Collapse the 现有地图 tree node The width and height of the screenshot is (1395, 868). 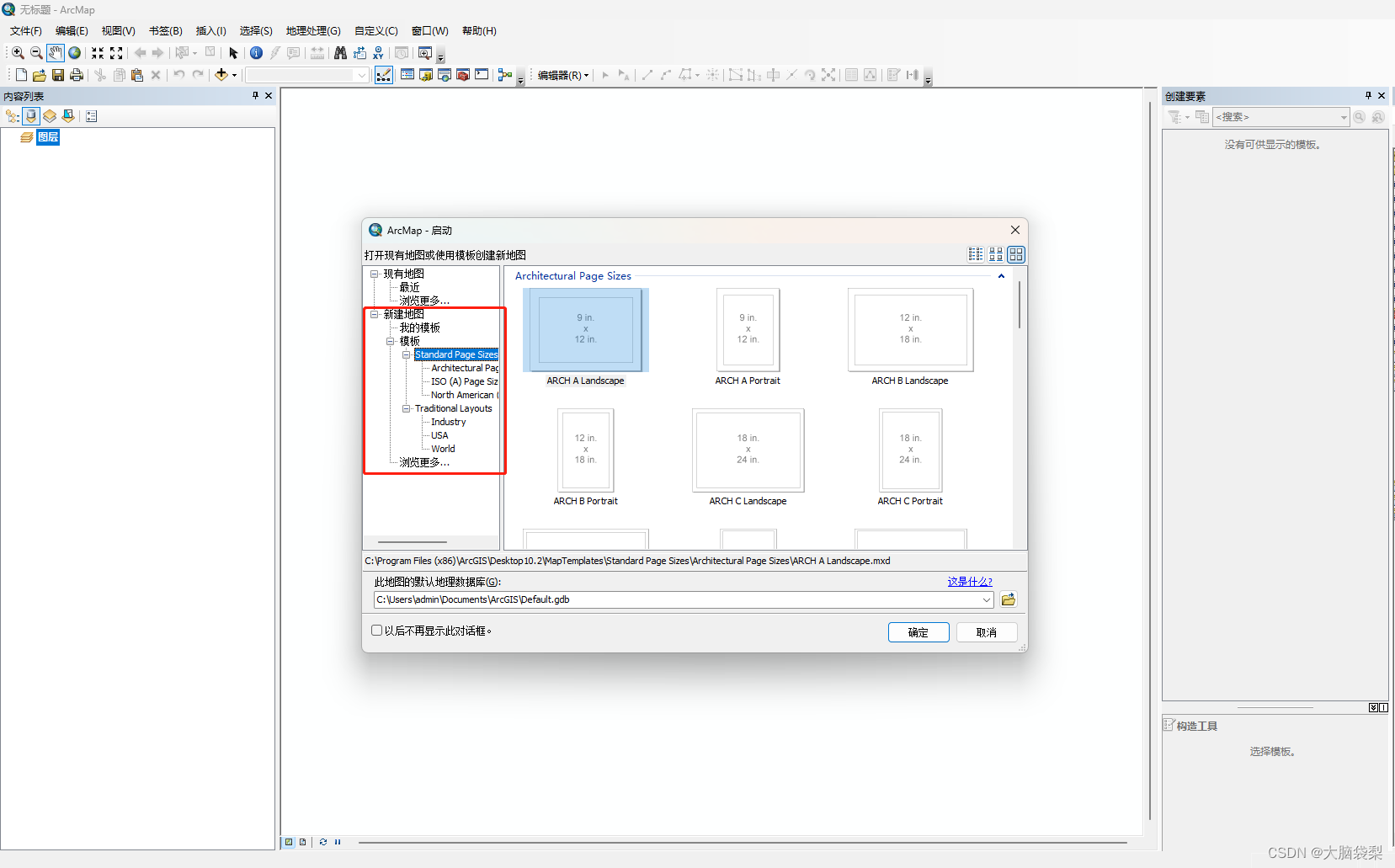click(375, 274)
